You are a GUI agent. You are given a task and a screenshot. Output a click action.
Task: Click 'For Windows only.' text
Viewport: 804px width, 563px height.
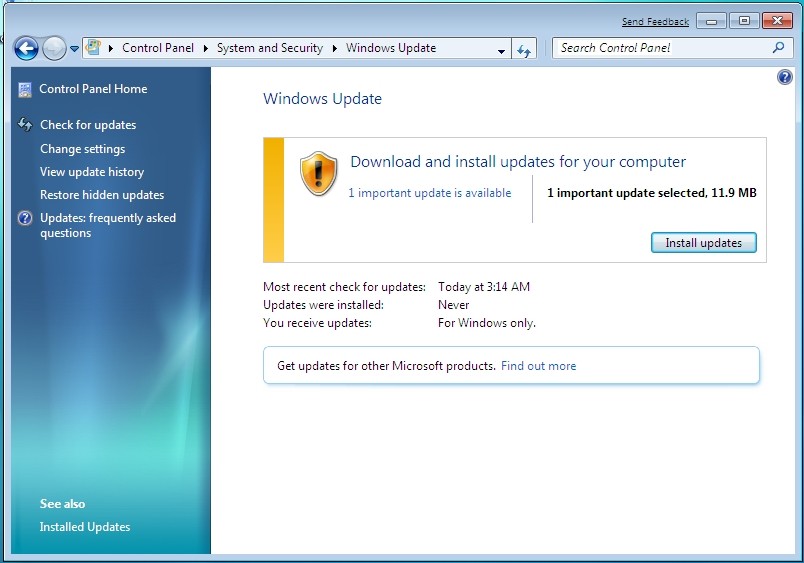[x=487, y=323]
